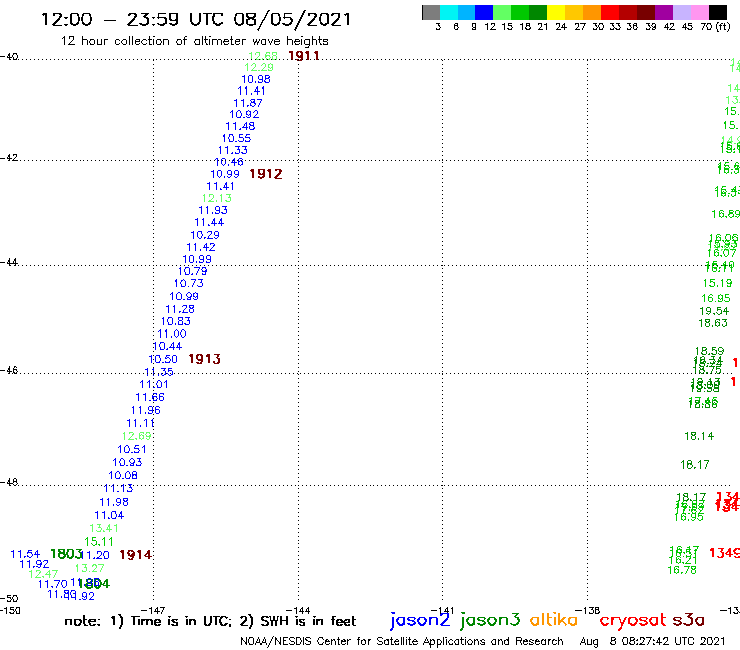Screen dimensions: 740x650
Task: Click timestamp 'Aug 8 08:27:42 UTC 2021'
Action: point(652,641)
